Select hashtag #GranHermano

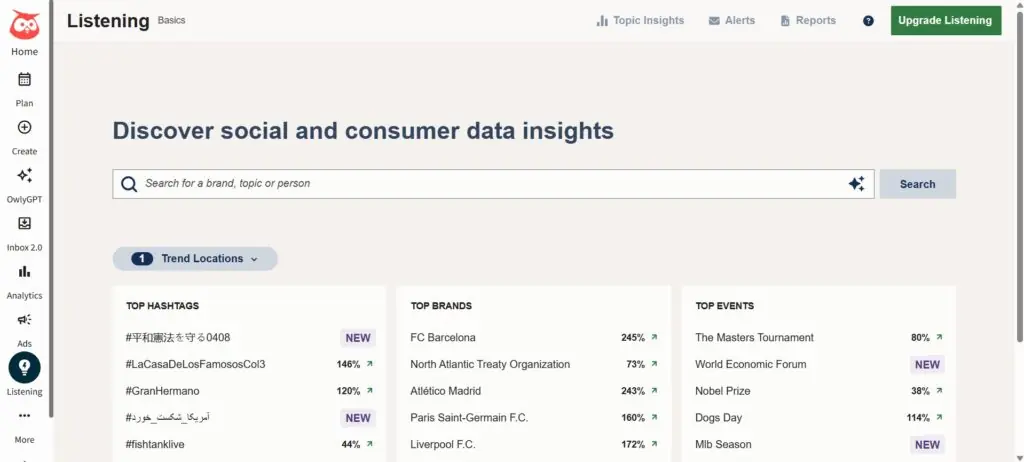click(x=163, y=391)
